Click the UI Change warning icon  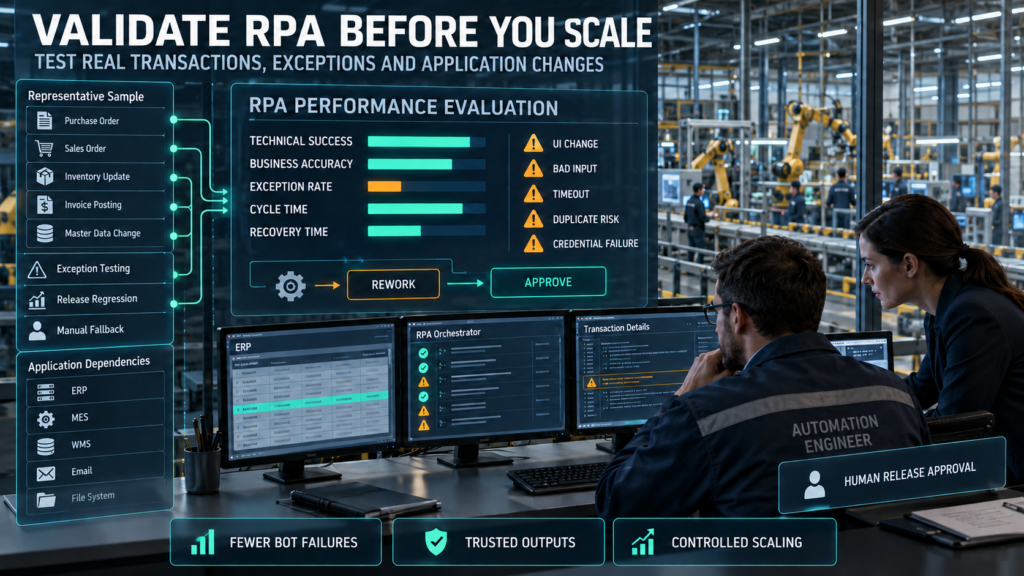[x=534, y=143]
